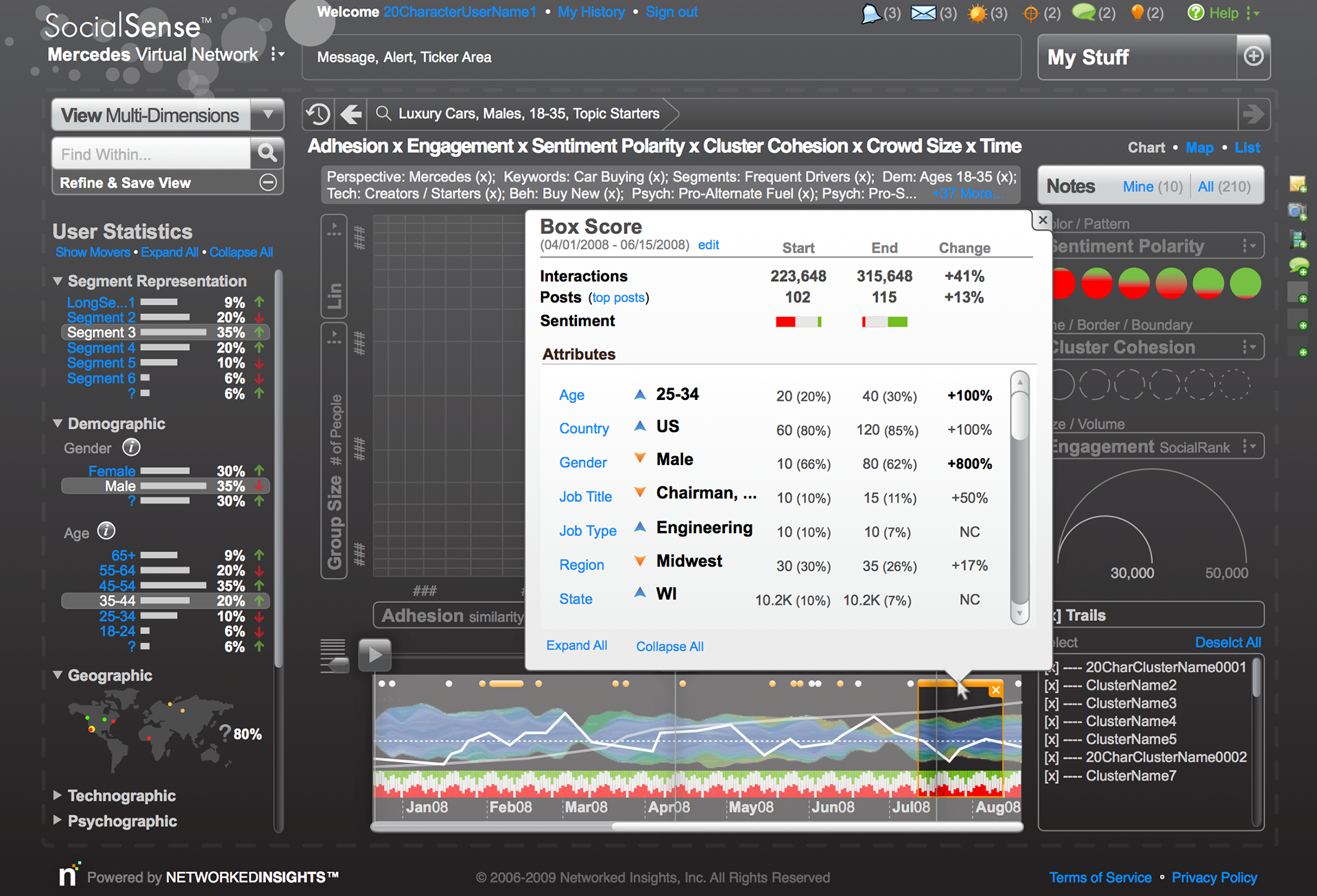This screenshot has width=1317, height=896.
Task: Toggle trail checkbox for ClusterName5
Action: click(x=1052, y=740)
